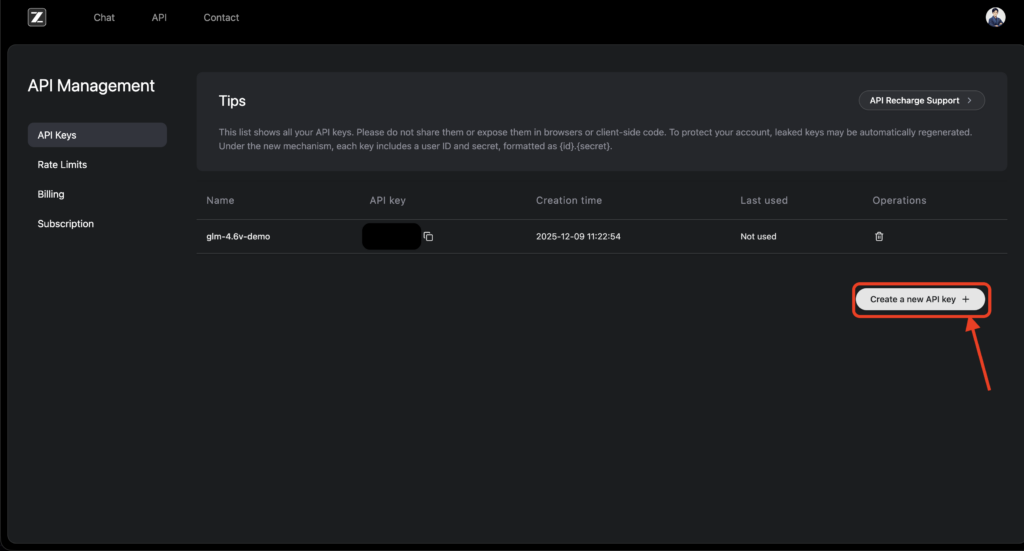
Task: Go to the API navigation item
Action: click(159, 17)
